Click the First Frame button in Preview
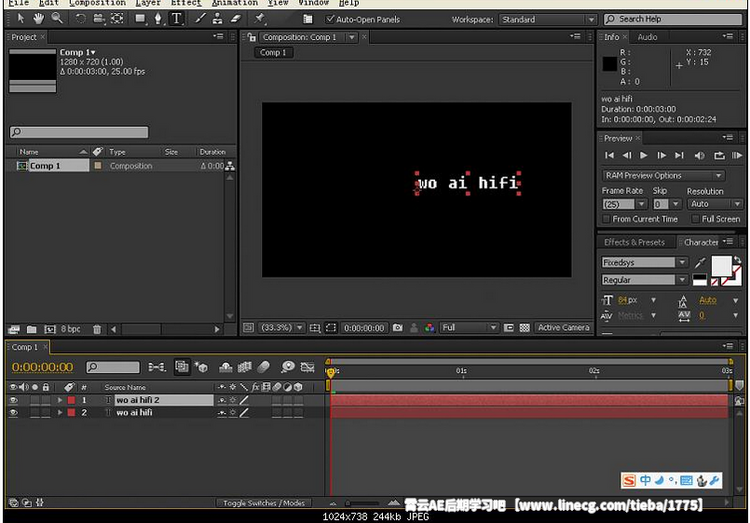Screen dimensions: 750x523 click(x=609, y=156)
